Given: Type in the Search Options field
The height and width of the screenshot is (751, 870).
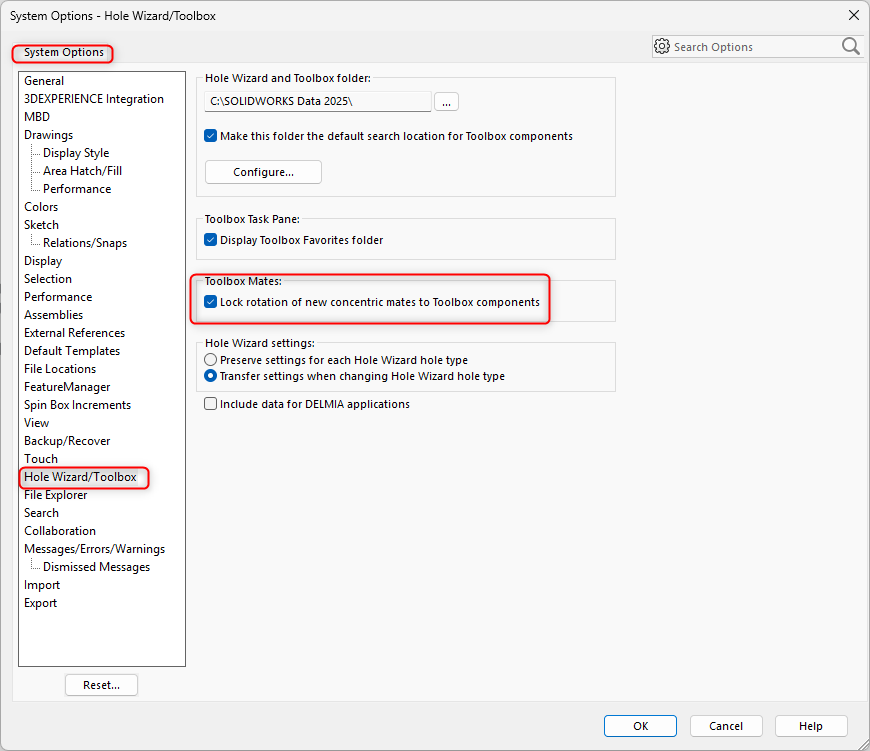Looking at the screenshot, I should pos(750,47).
